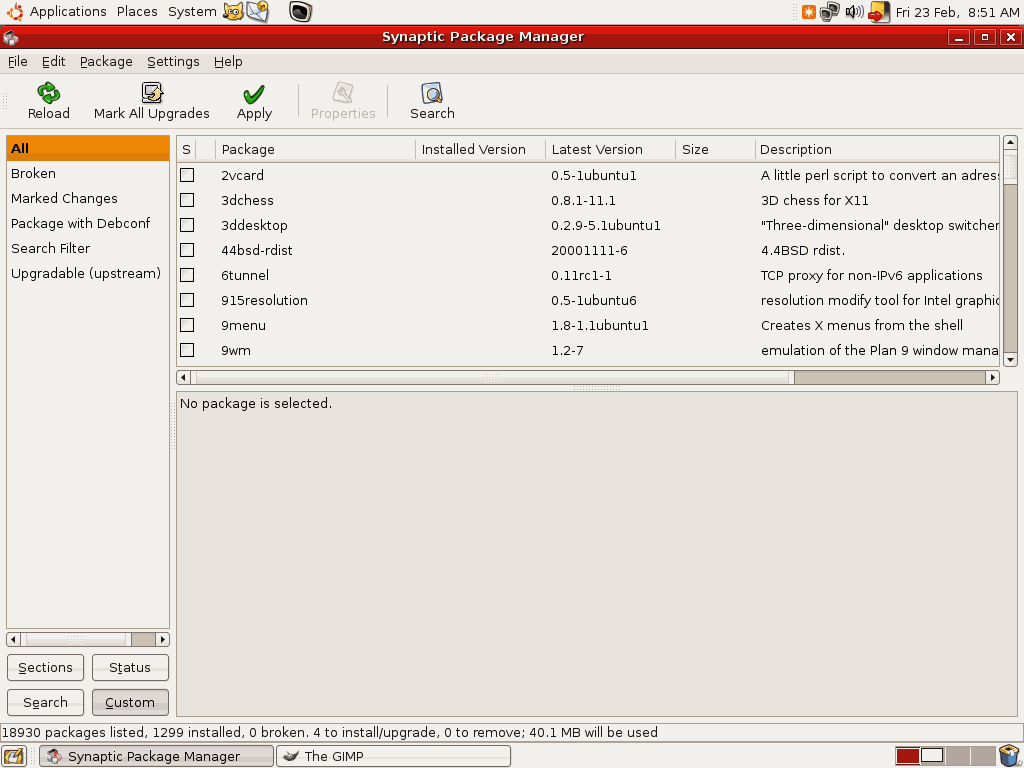Click the package list scroll-up arrow
1024x768 pixels.
coord(1010,142)
